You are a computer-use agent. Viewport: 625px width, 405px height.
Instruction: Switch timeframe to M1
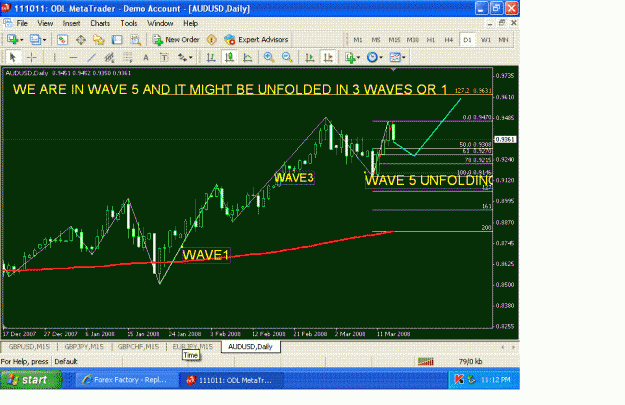[x=358, y=39]
